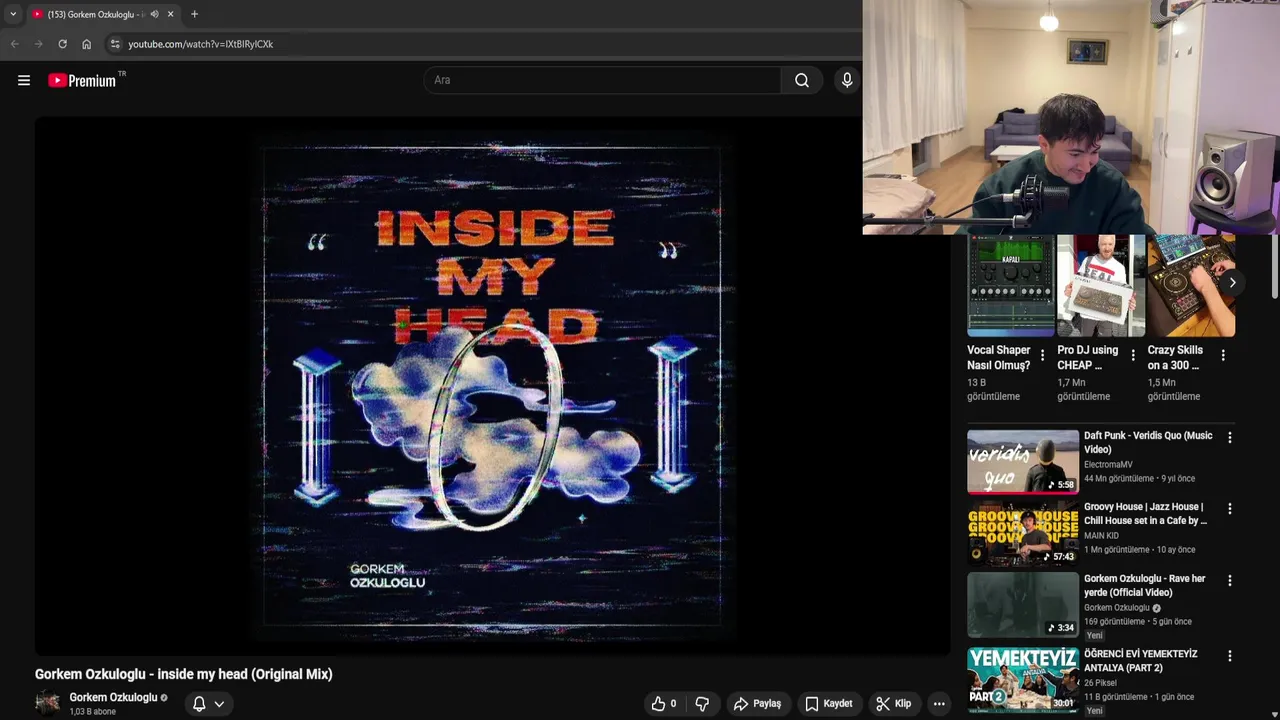This screenshot has height=720, width=1280.
Task: Open options menu for Daft Punk video
Action: tap(1229, 437)
